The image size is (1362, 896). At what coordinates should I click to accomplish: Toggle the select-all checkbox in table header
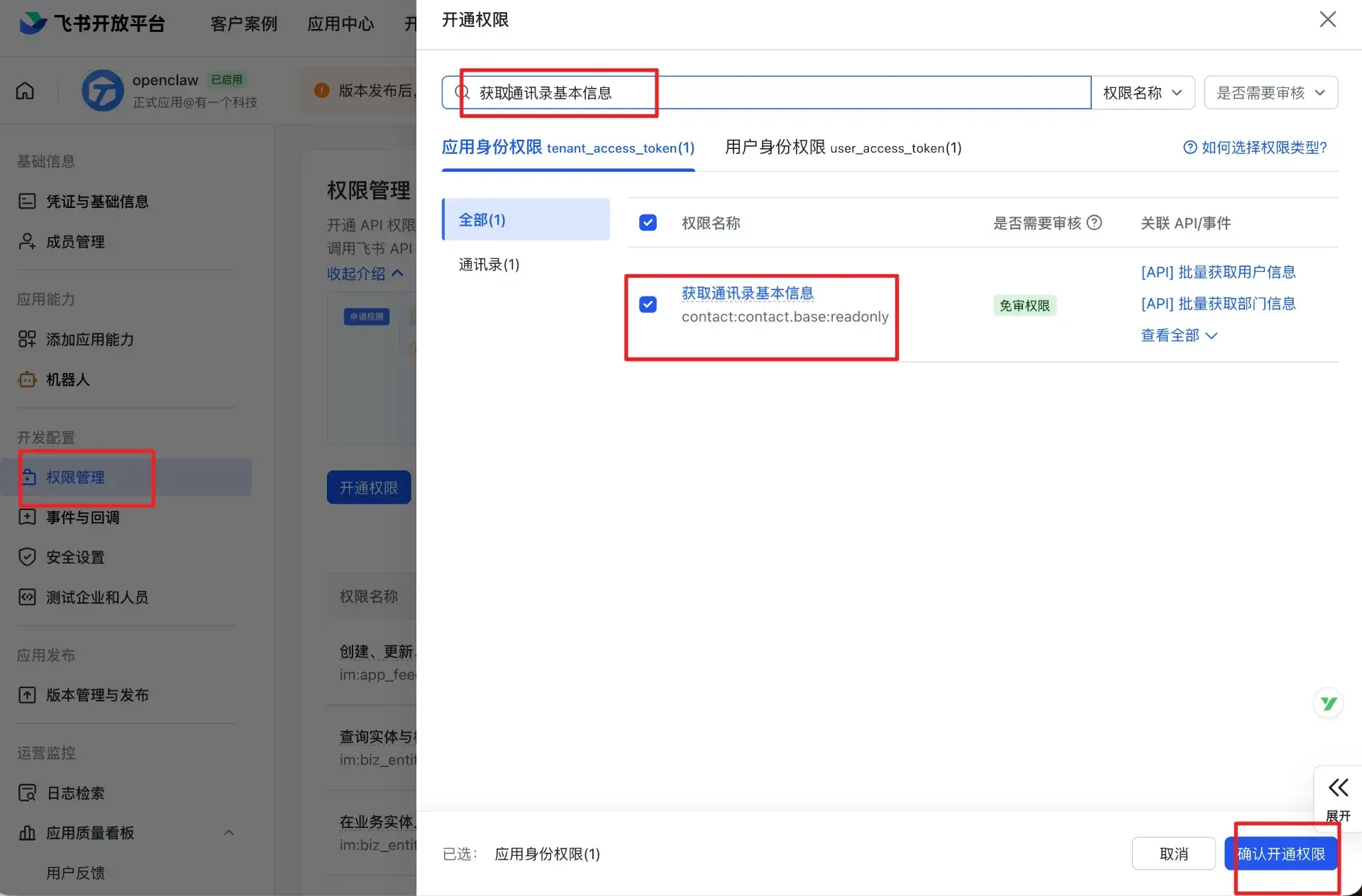coord(648,223)
